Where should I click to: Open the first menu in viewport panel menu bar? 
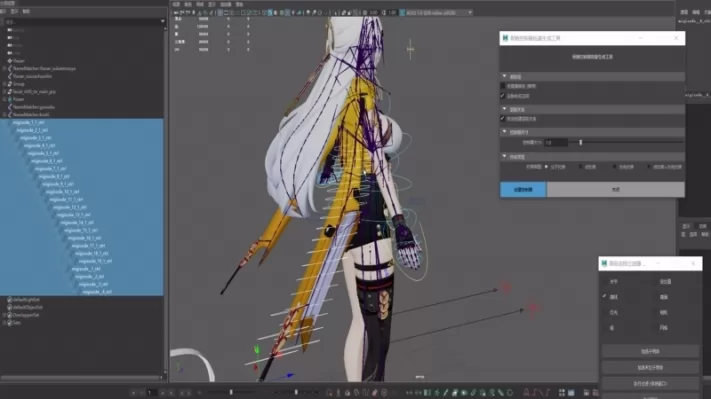[x=176, y=5]
